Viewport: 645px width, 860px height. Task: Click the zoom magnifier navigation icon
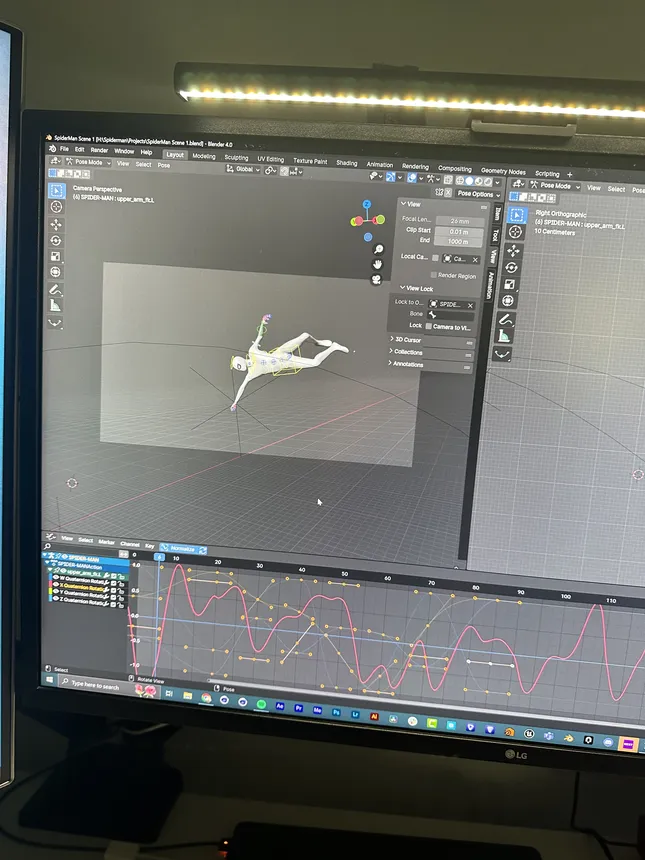(x=378, y=250)
